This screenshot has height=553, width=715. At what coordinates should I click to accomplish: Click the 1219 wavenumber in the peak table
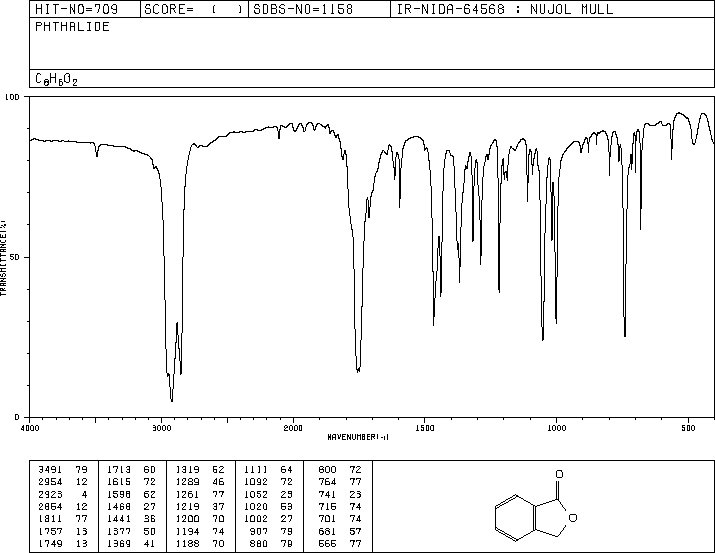point(187,506)
